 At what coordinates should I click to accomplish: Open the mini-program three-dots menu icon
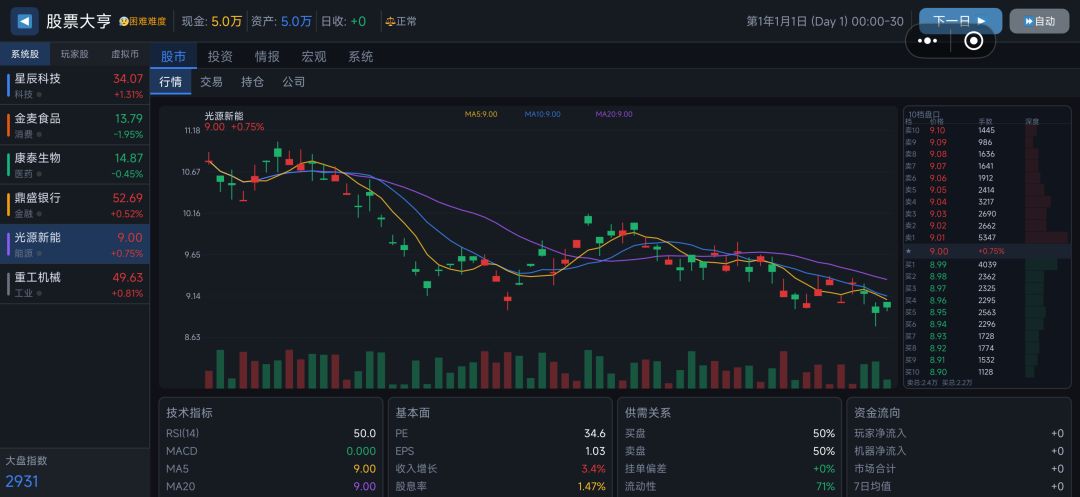[928, 41]
